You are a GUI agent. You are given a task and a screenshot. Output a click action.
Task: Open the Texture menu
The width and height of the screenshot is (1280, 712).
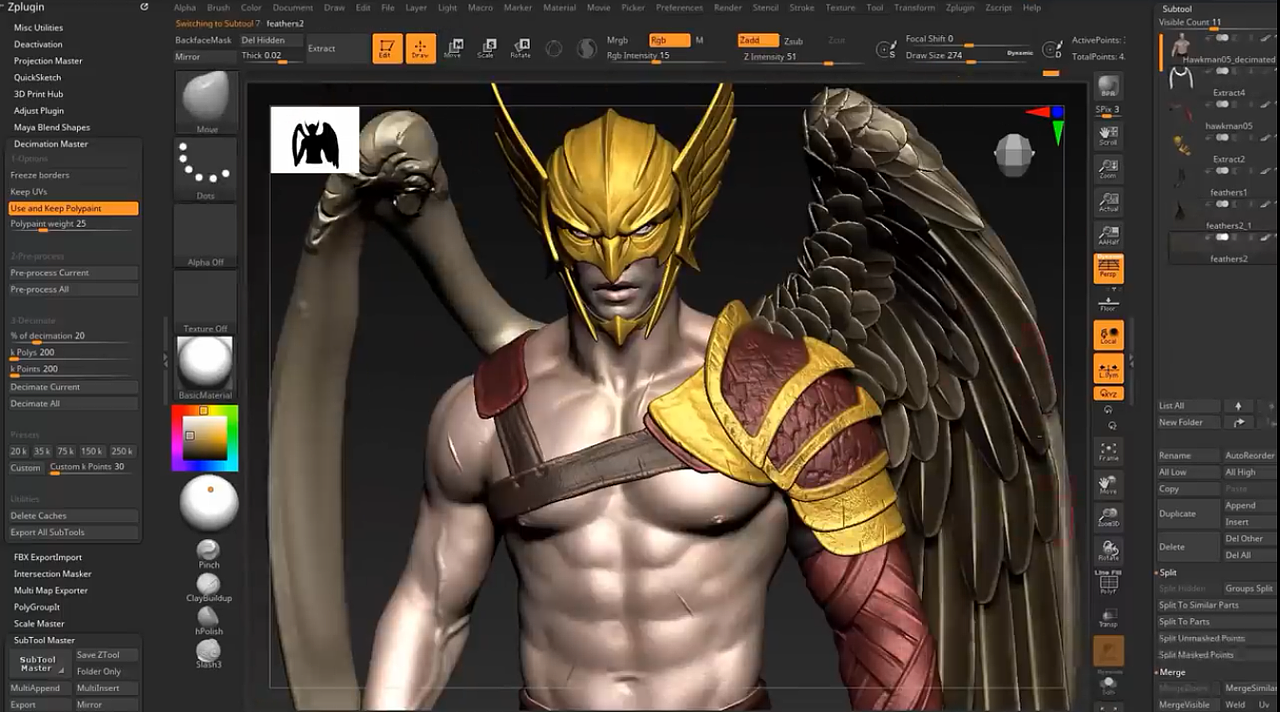(x=840, y=8)
